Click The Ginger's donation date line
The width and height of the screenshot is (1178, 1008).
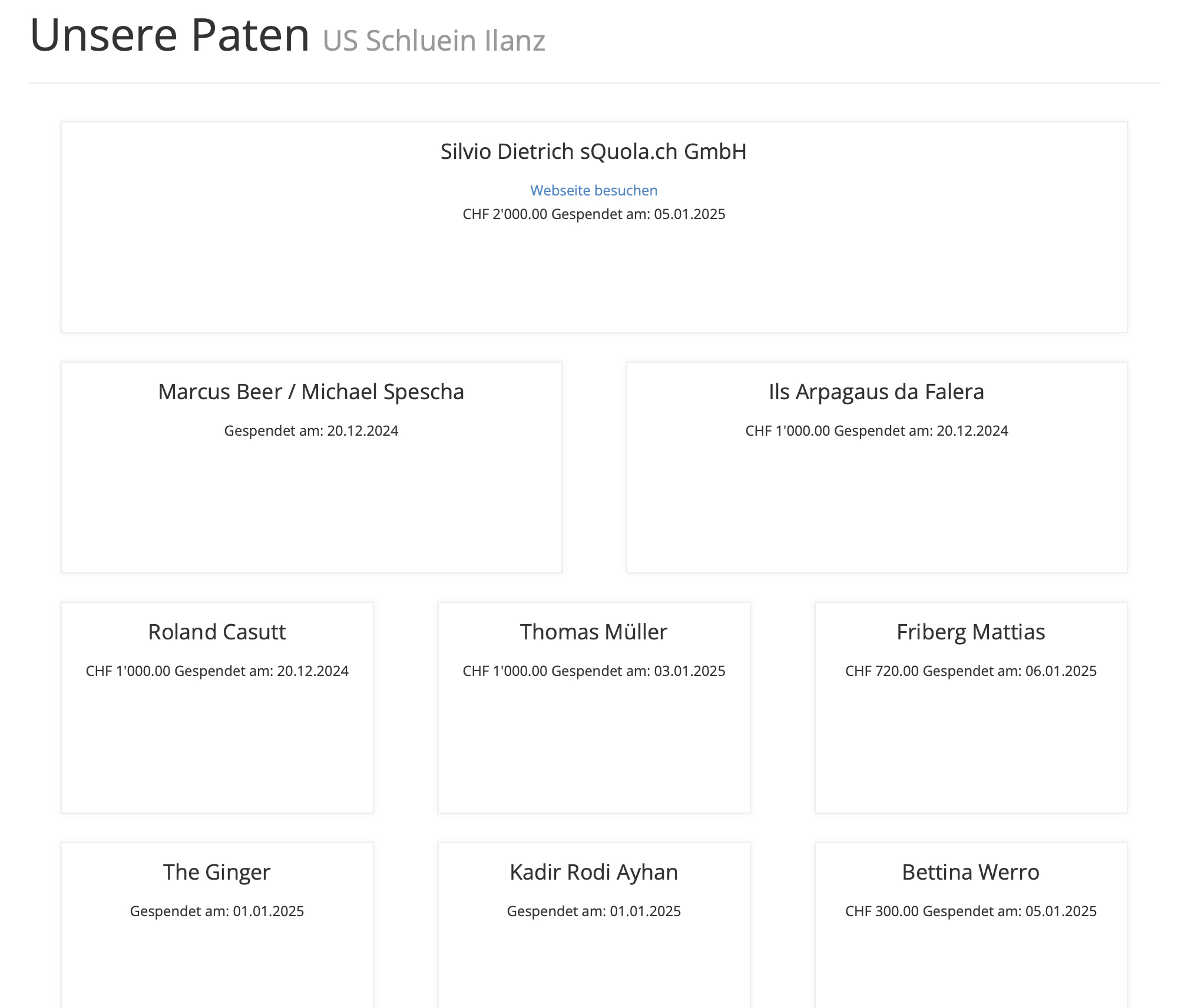(x=217, y=911)
